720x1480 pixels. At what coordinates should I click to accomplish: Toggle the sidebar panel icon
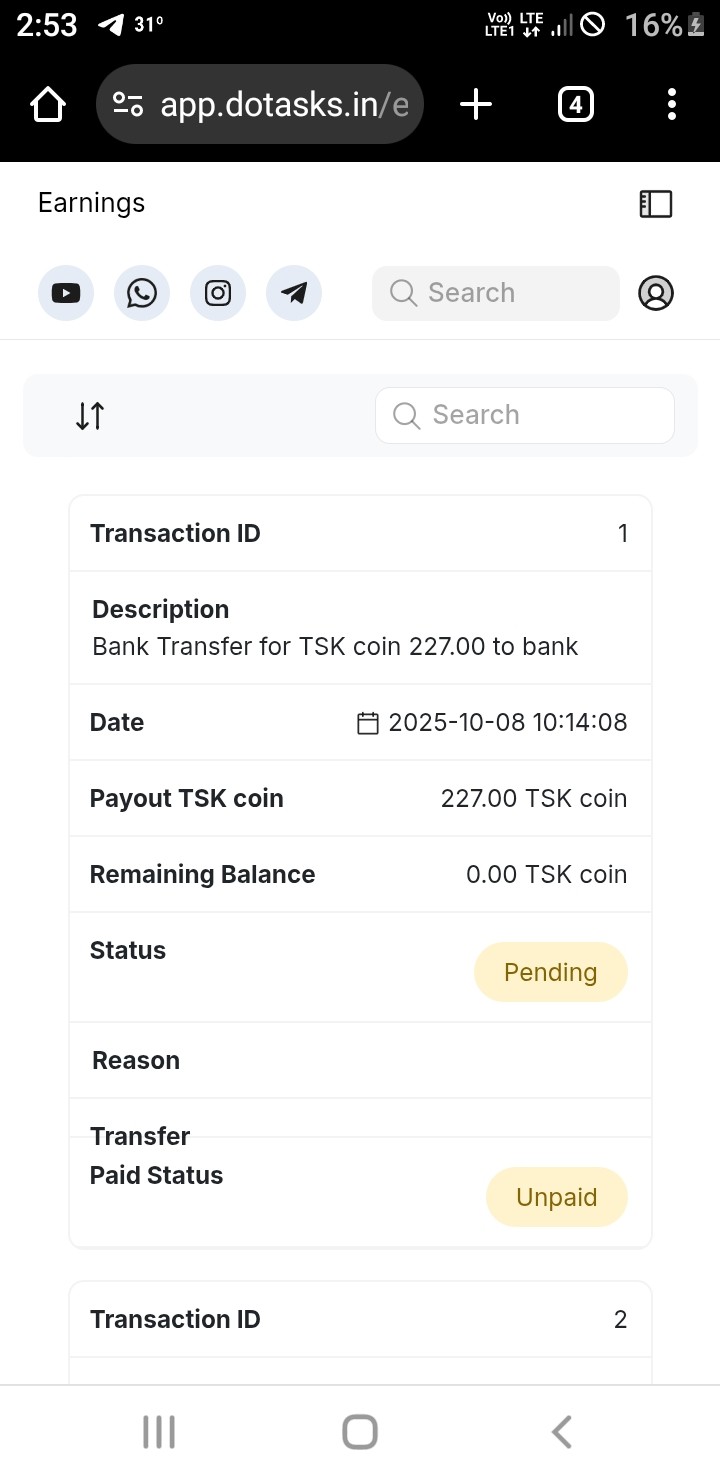pos(656,204)
